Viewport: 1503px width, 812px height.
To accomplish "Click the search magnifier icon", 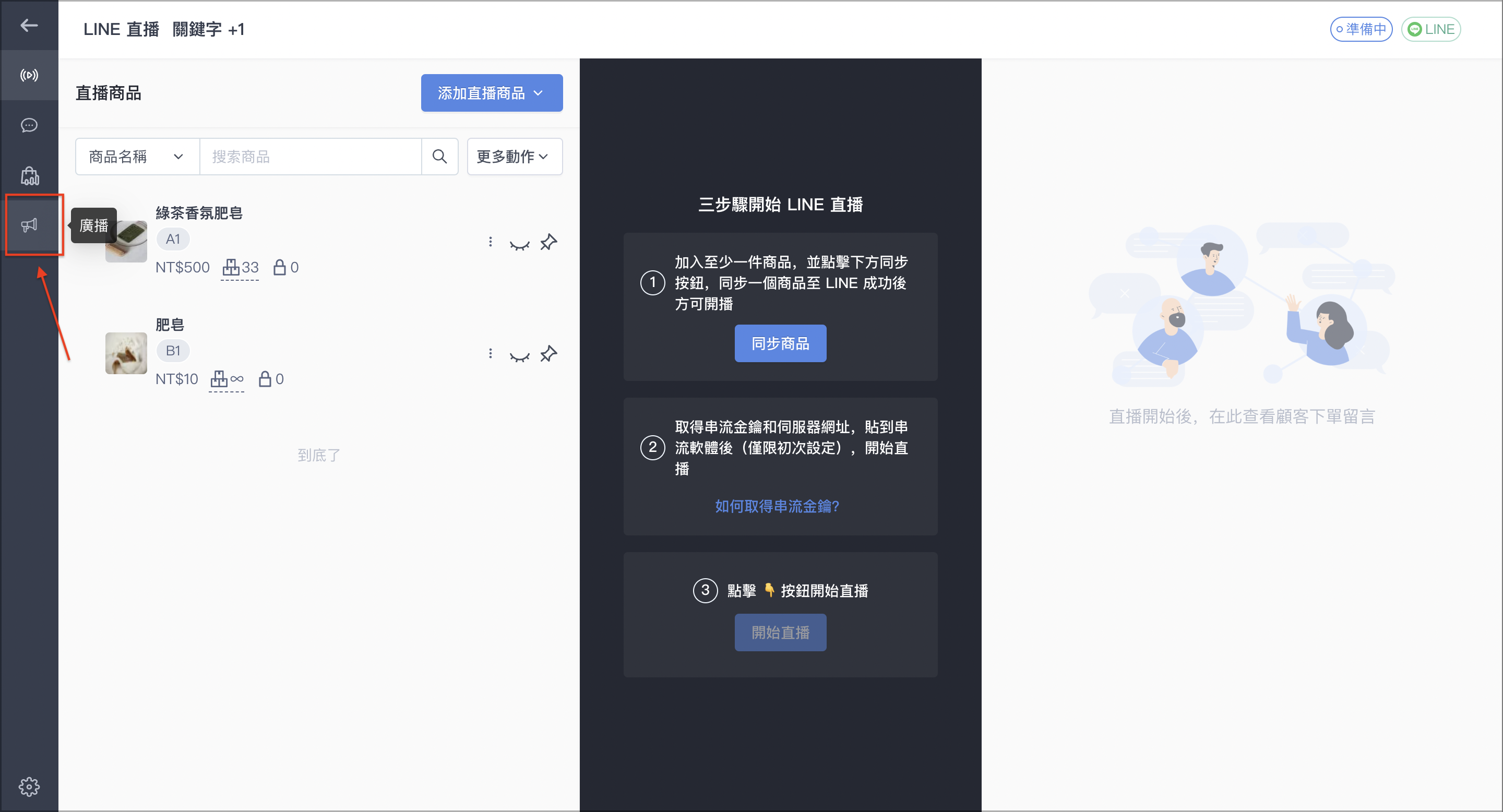I will coord(439,157).
